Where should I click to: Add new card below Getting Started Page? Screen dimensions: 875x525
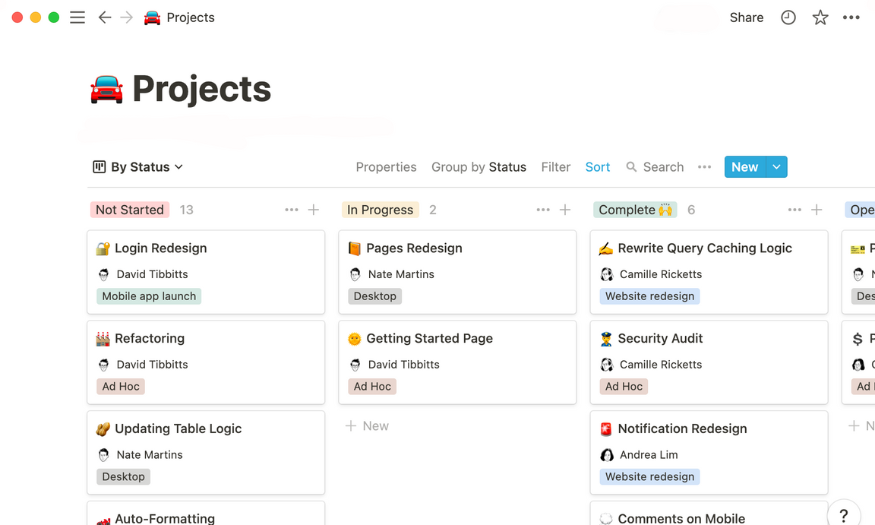pyautogui.click(x=367, y=426)
